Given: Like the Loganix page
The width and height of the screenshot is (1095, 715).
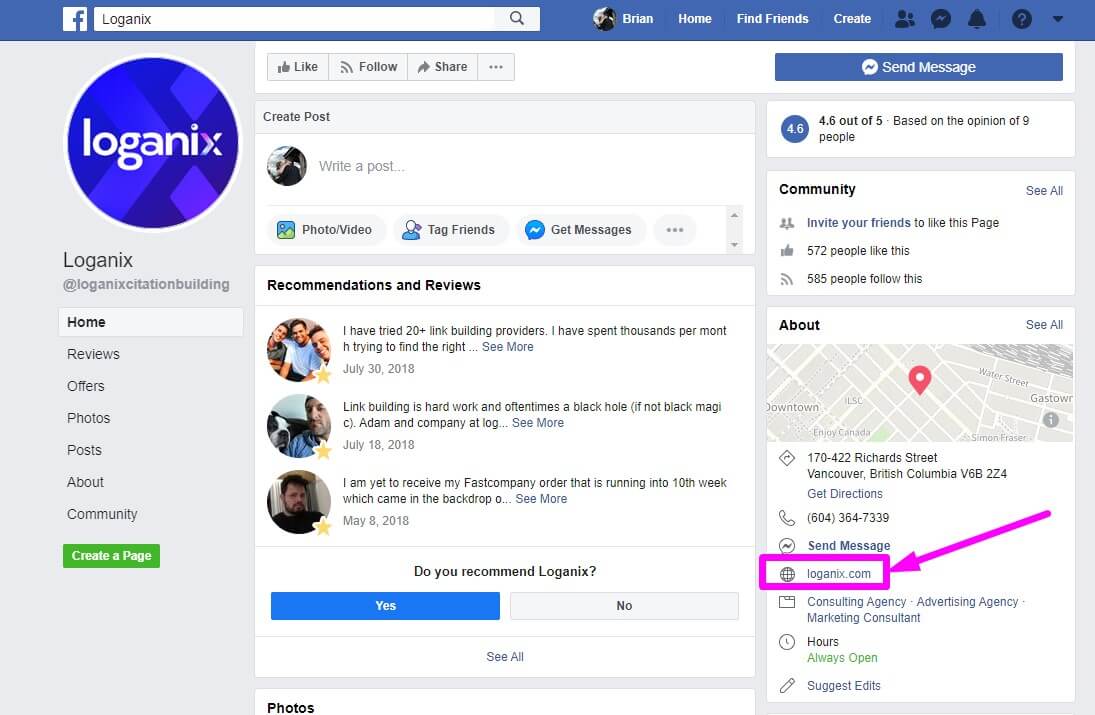Looking at the screenshot, I should 297,67.
